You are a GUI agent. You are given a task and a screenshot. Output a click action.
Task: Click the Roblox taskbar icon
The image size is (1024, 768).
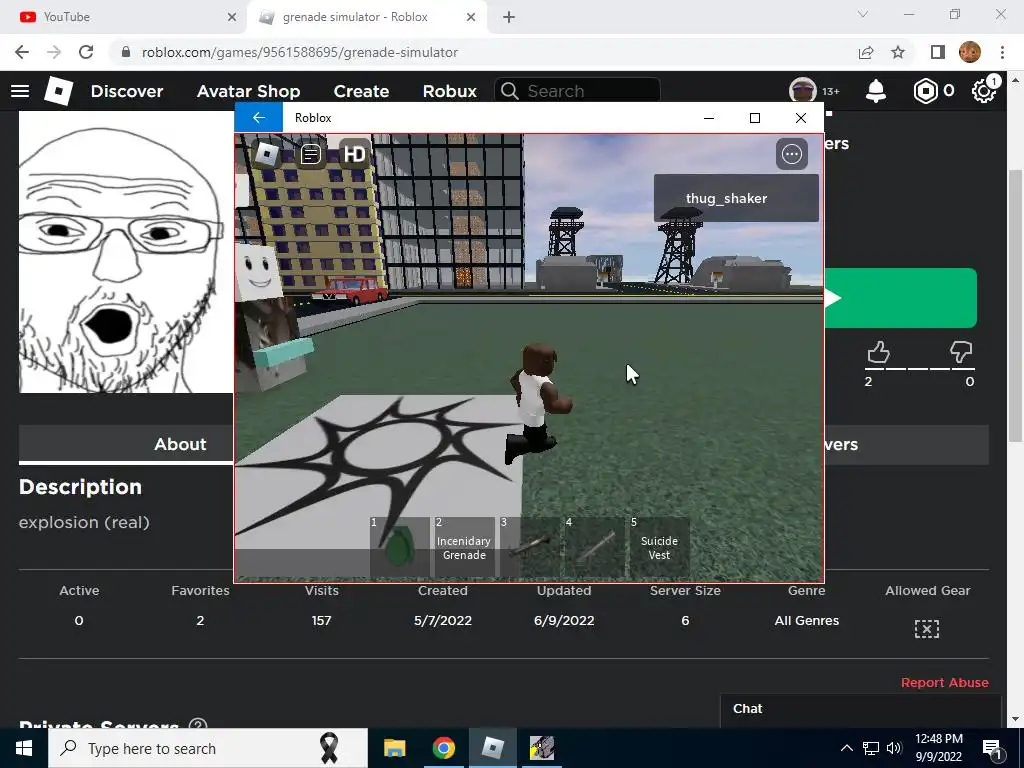[492, 748]
